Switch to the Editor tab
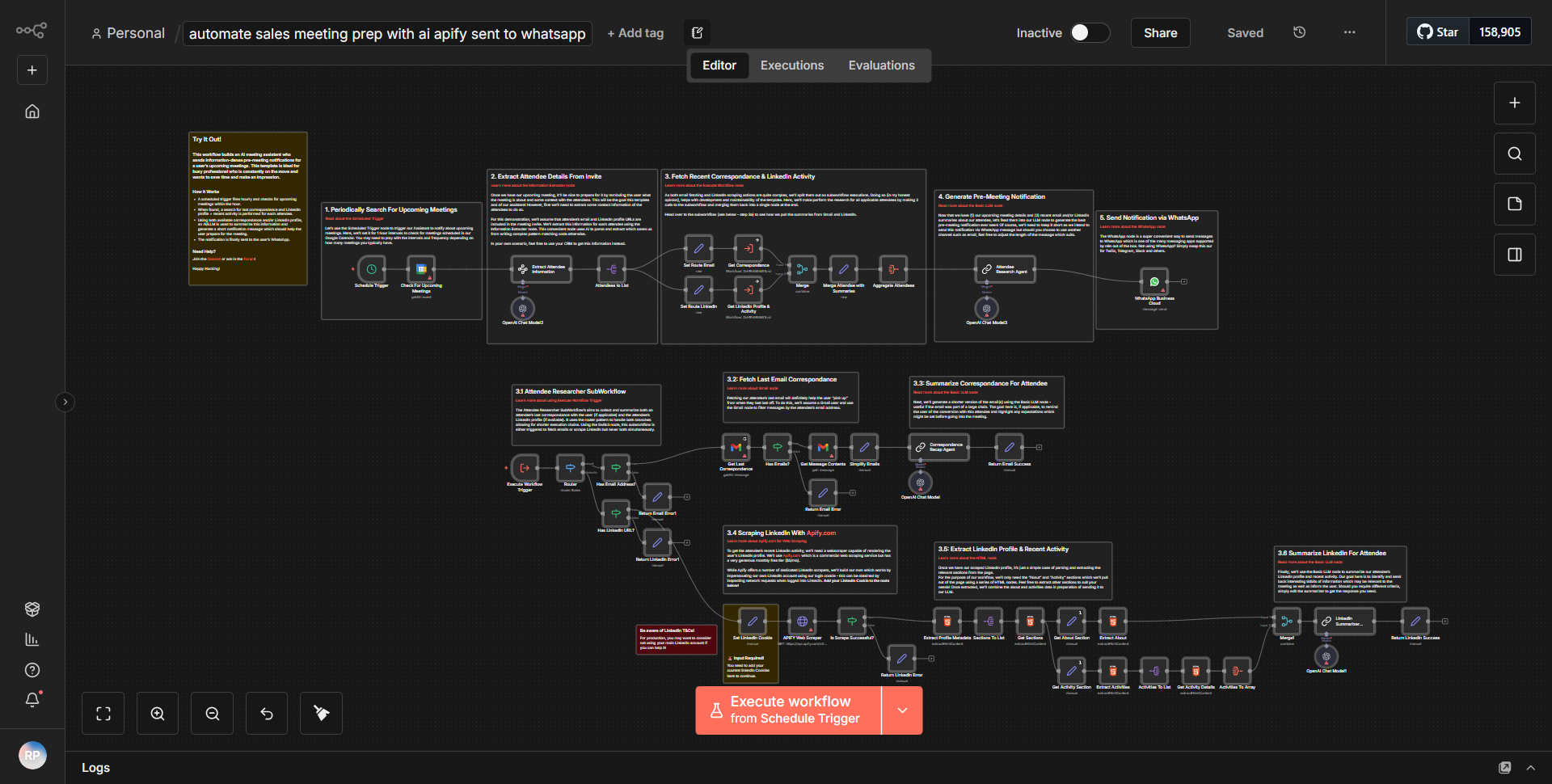The width and height of the screenshot is (1552, 784). click(719, 65)
